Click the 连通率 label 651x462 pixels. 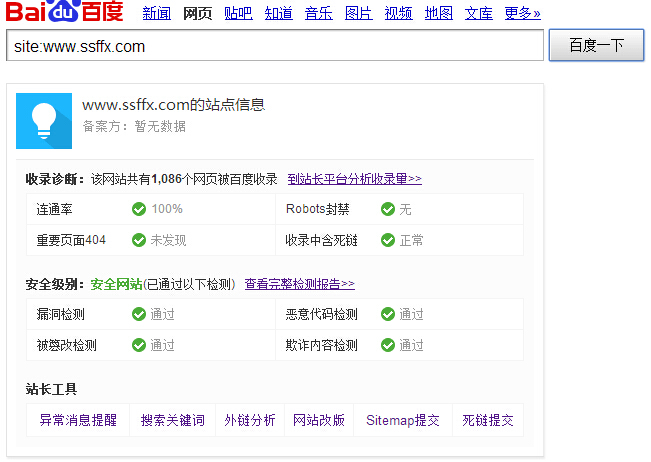(54, 209)
